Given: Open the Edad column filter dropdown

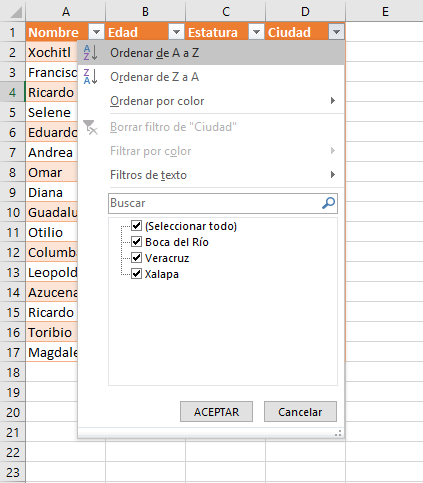Looking at the screenshot, I should click(x=176, y=32).
